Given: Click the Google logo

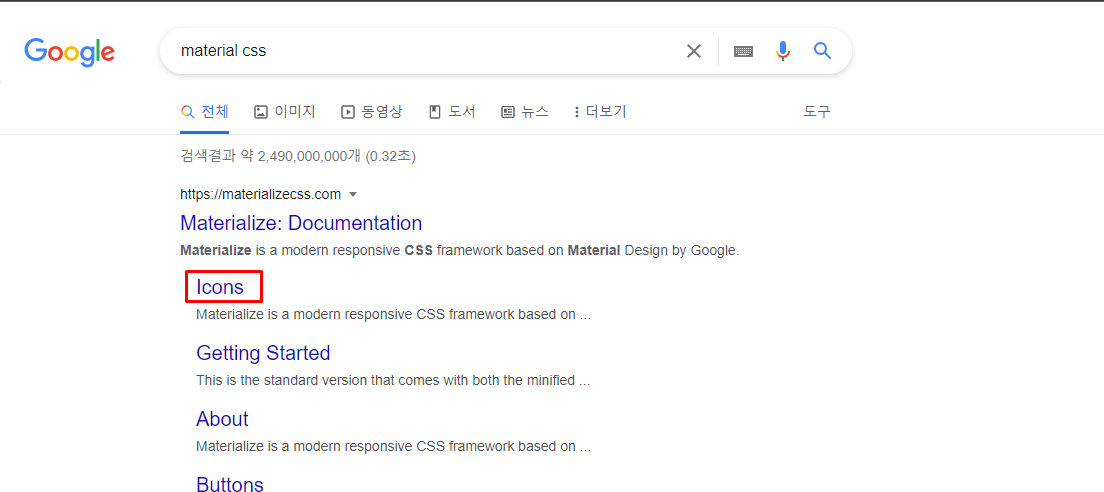Looking at the screenshot, I should [70, 51].
